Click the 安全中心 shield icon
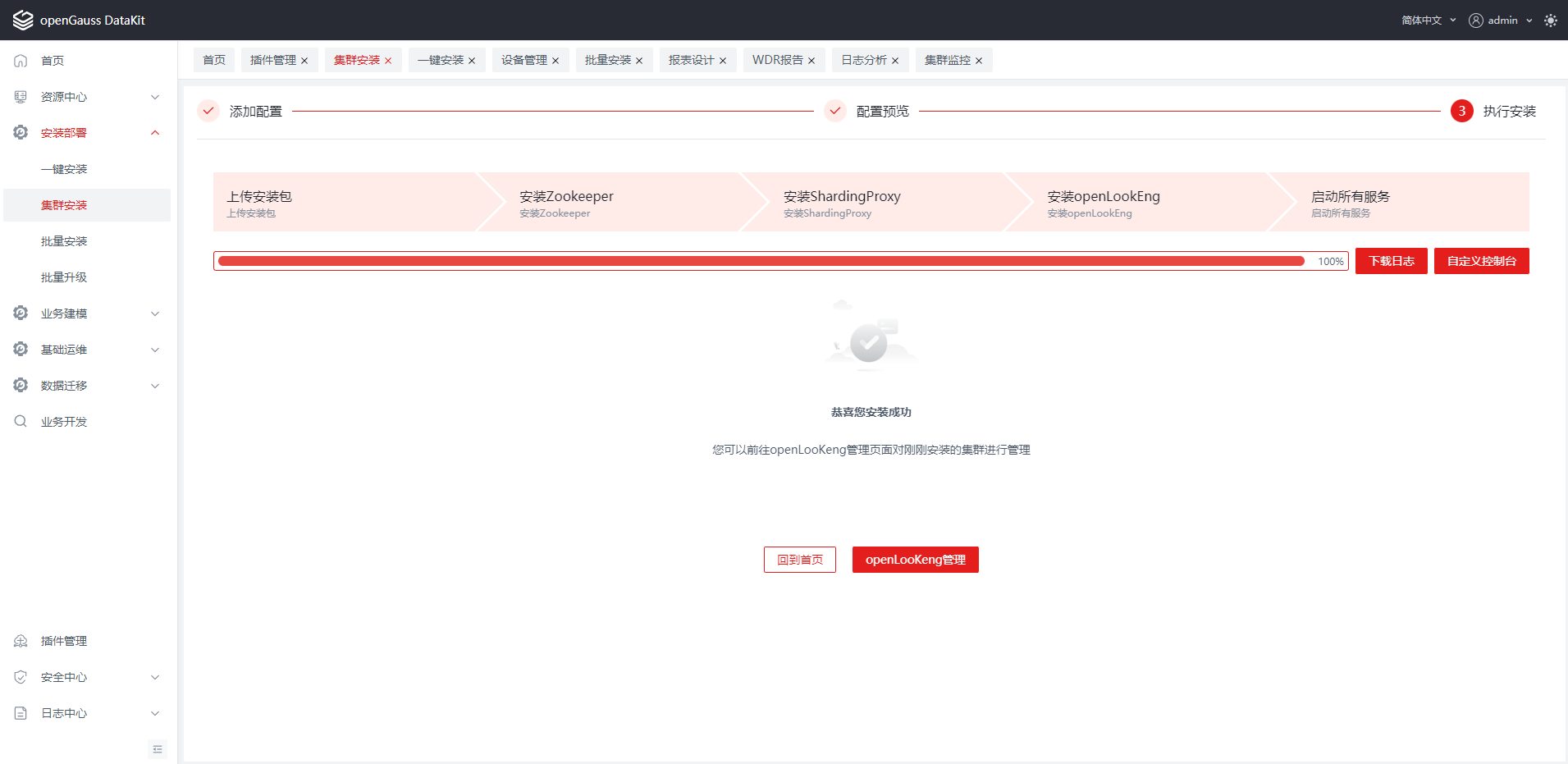1568x764 pixels. coord(21,677)
